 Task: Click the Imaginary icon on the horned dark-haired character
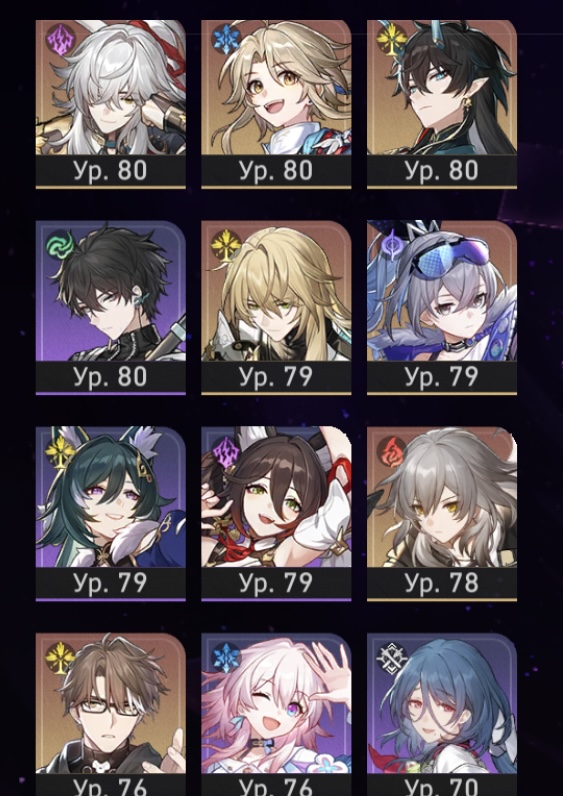click(392, 39)
